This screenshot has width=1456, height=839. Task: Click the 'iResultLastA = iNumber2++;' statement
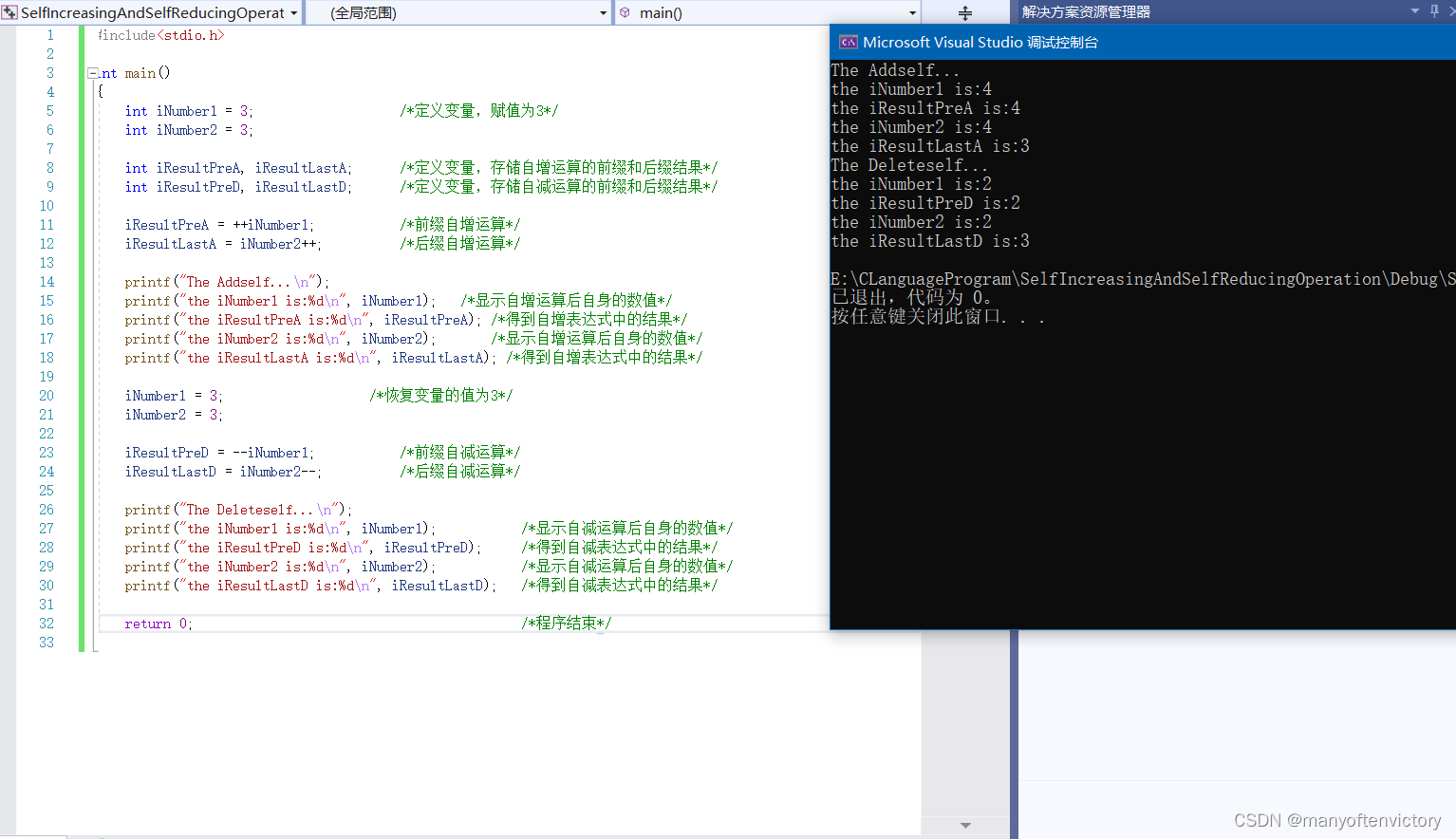223,244
